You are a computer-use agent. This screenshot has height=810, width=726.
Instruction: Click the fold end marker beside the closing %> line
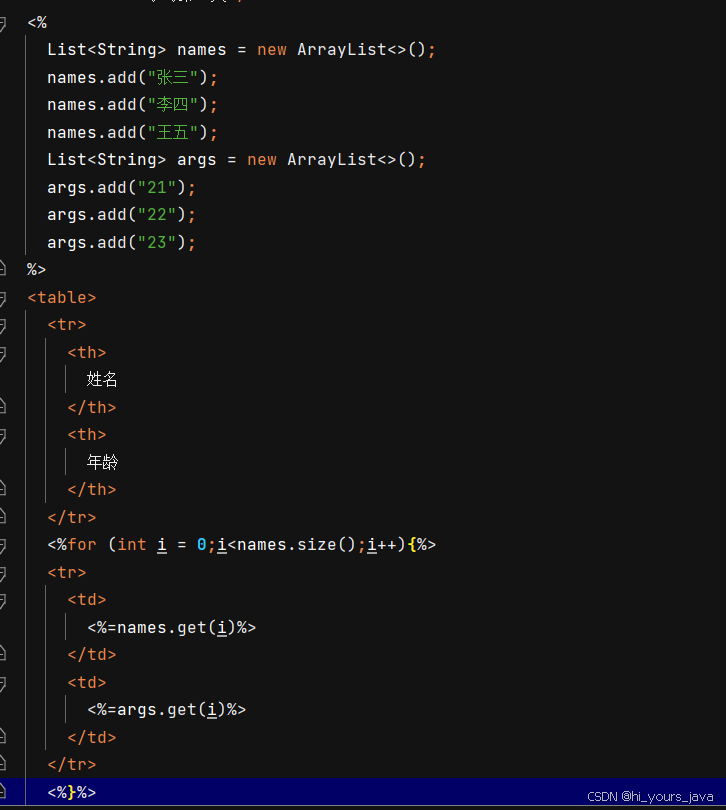[3, 268]
